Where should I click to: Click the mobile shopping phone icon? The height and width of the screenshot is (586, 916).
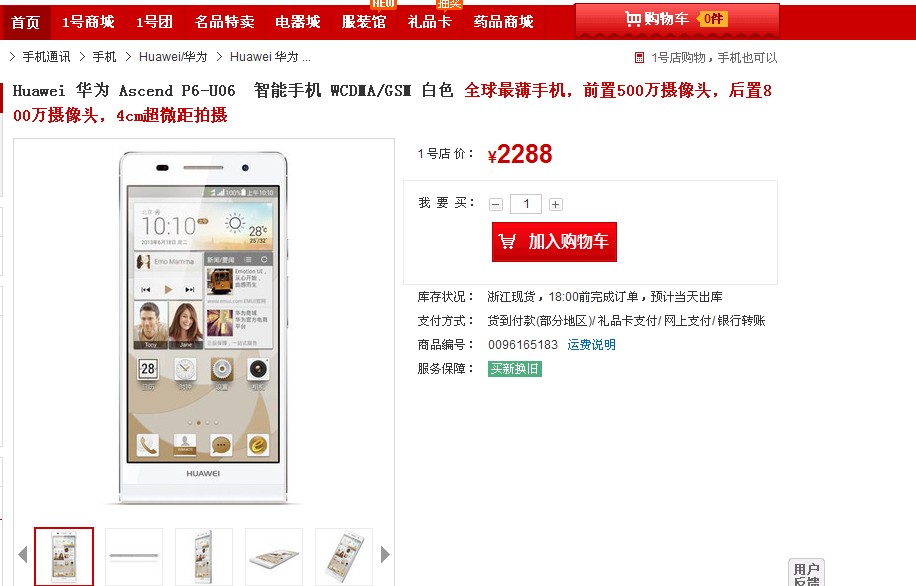[x=639, y=57]
